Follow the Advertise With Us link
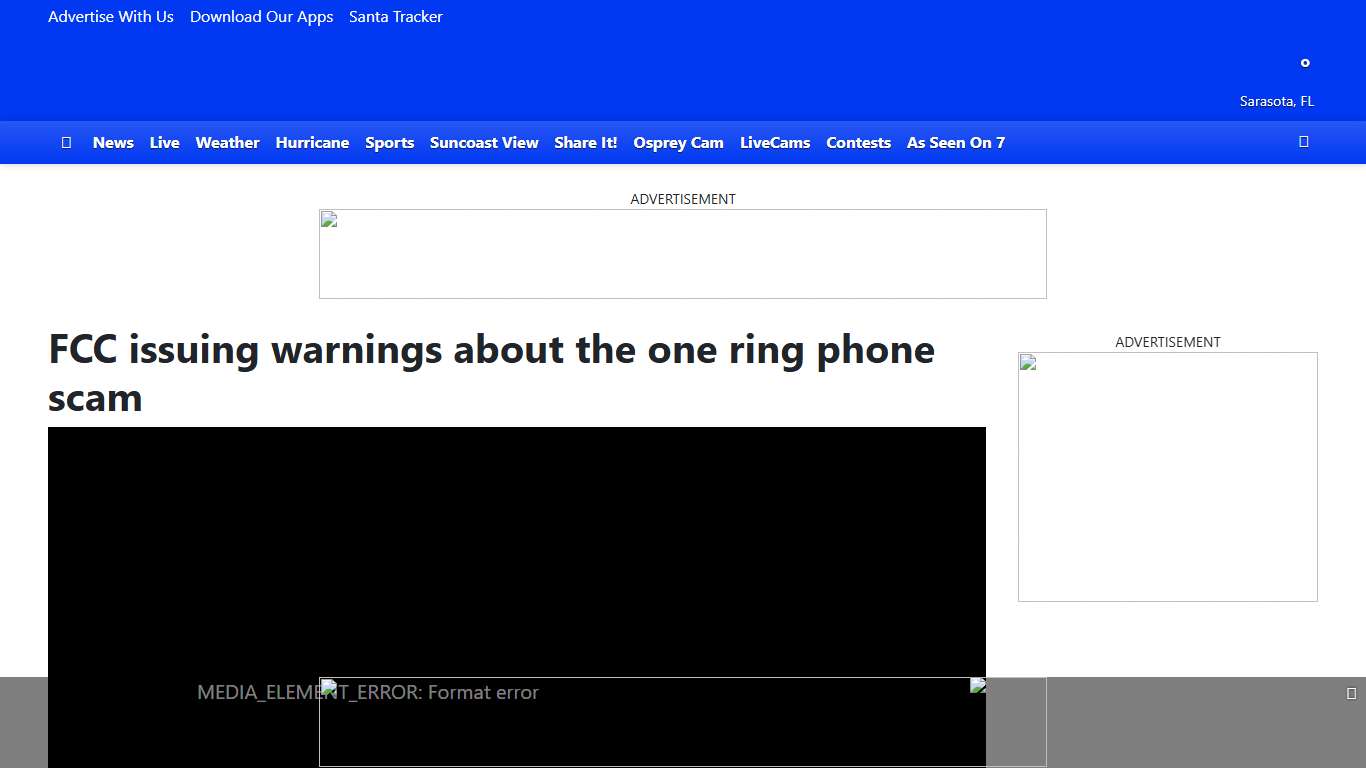The height and width of the screenshot is (768, 1366). coord(110,16)
